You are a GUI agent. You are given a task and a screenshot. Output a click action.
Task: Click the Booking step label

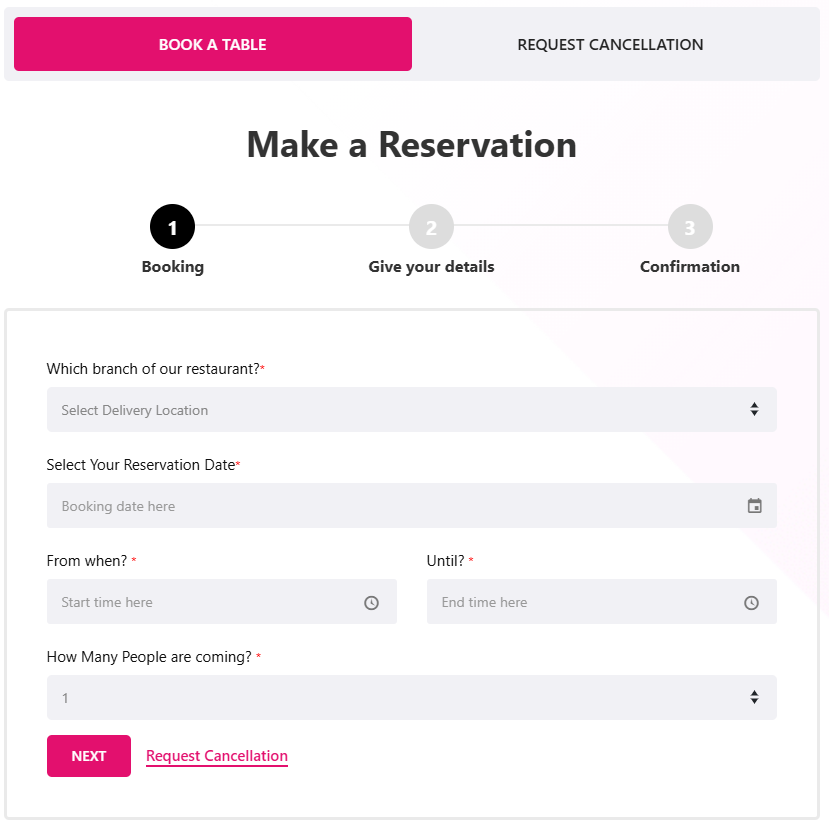coord(172,267)
